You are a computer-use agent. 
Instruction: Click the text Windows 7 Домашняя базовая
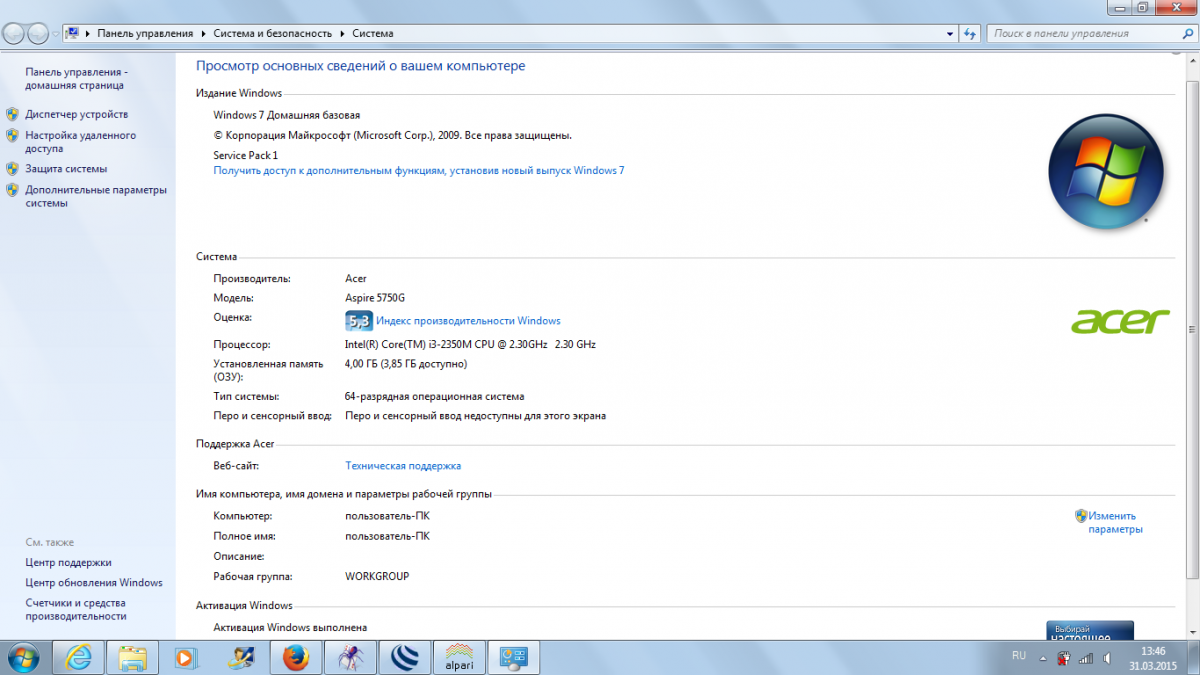tap(287, 115)
